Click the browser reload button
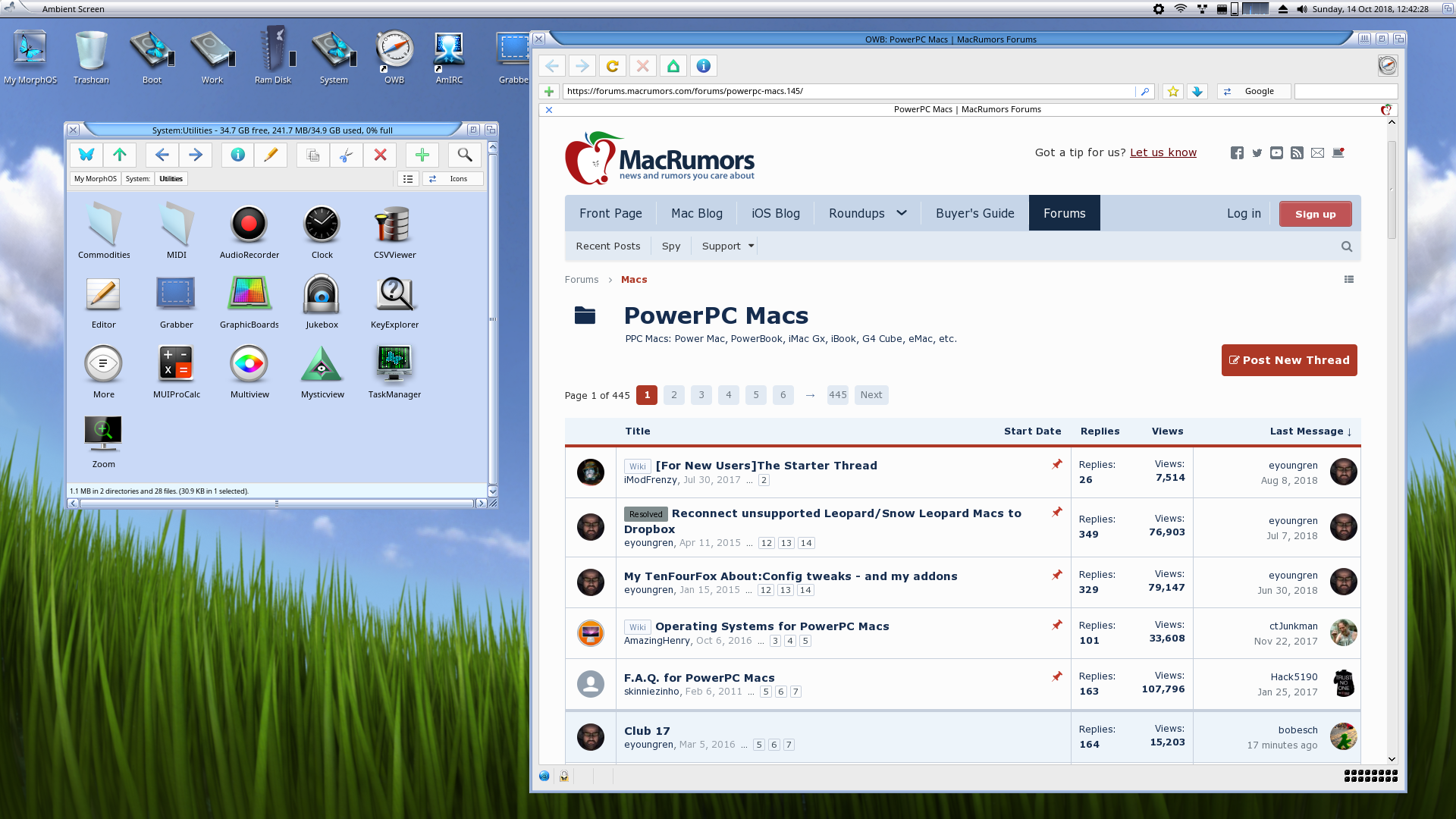 click(612, 66)
